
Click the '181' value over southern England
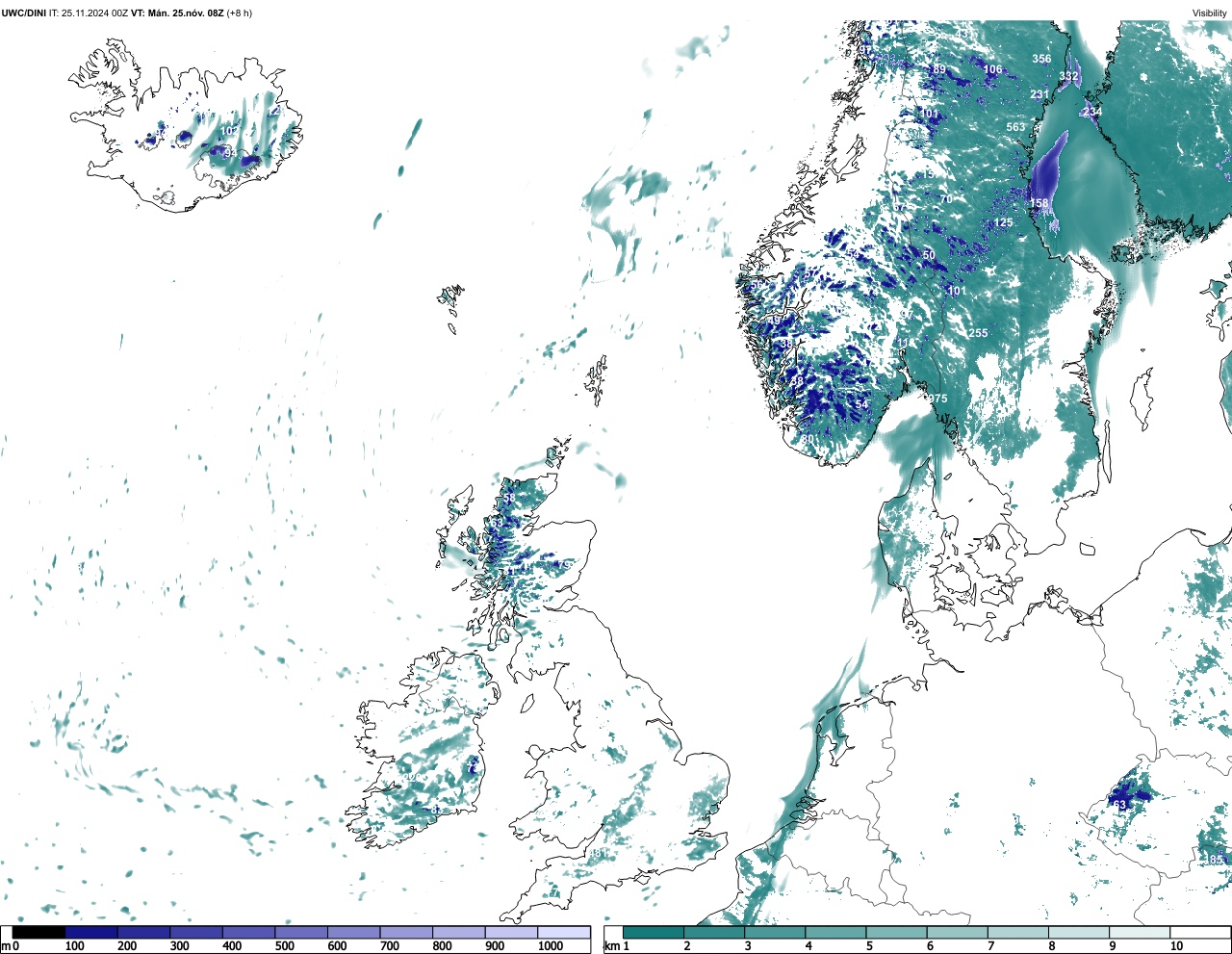598,853
